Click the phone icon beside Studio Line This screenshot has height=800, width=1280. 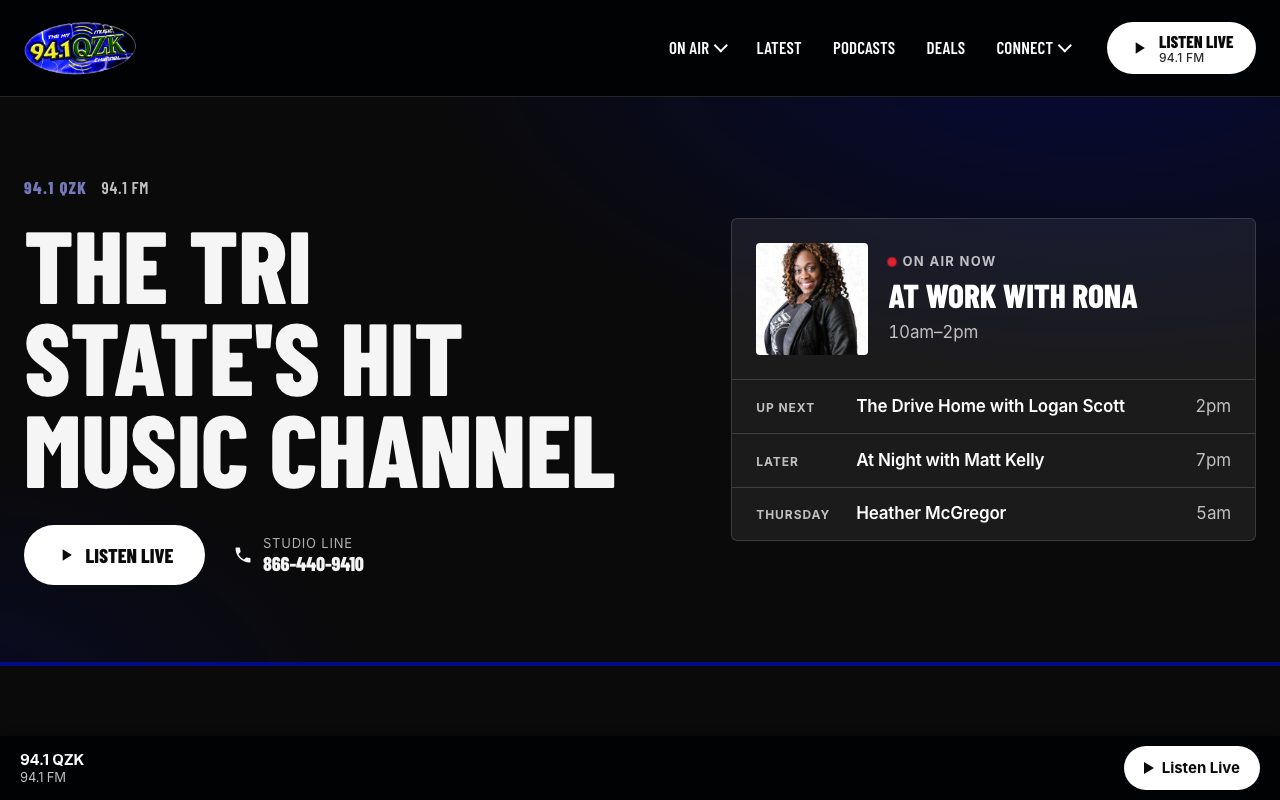243,555
